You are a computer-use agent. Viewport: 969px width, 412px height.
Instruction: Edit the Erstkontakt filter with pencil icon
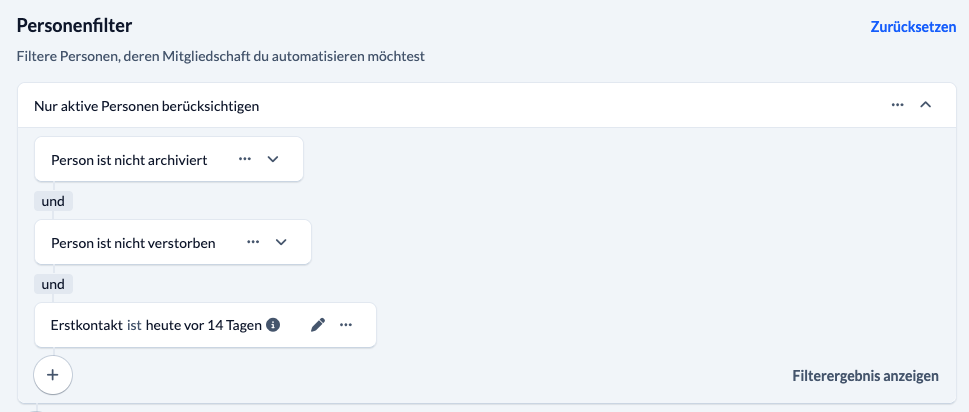[x=318, y=325]
